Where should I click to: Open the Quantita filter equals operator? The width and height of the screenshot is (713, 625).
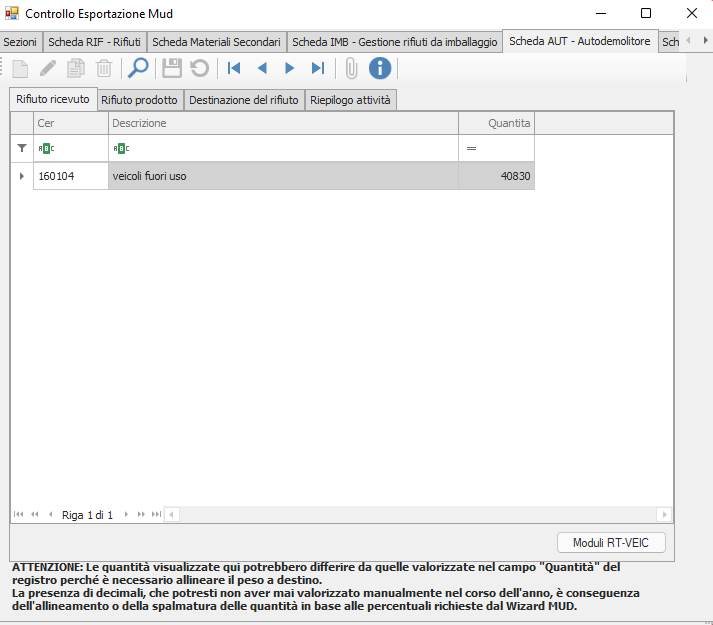(x=471, y=148)
